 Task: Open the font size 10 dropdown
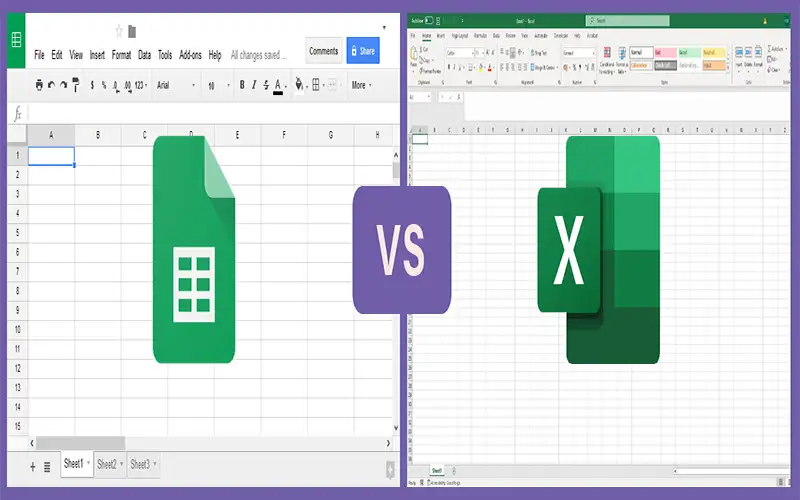(x=217, y=86)
